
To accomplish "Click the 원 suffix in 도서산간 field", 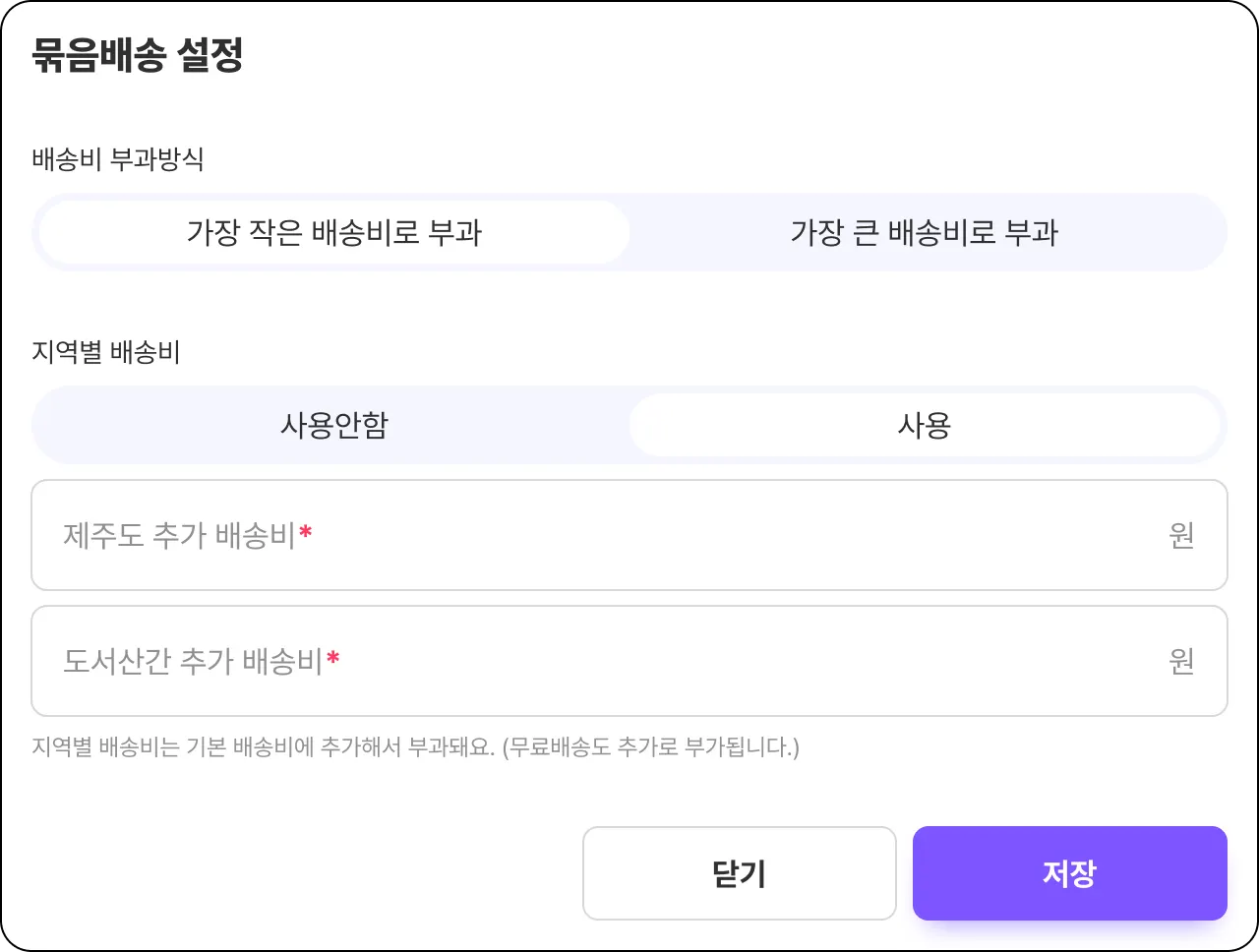I will click(x=1181, y=661).
